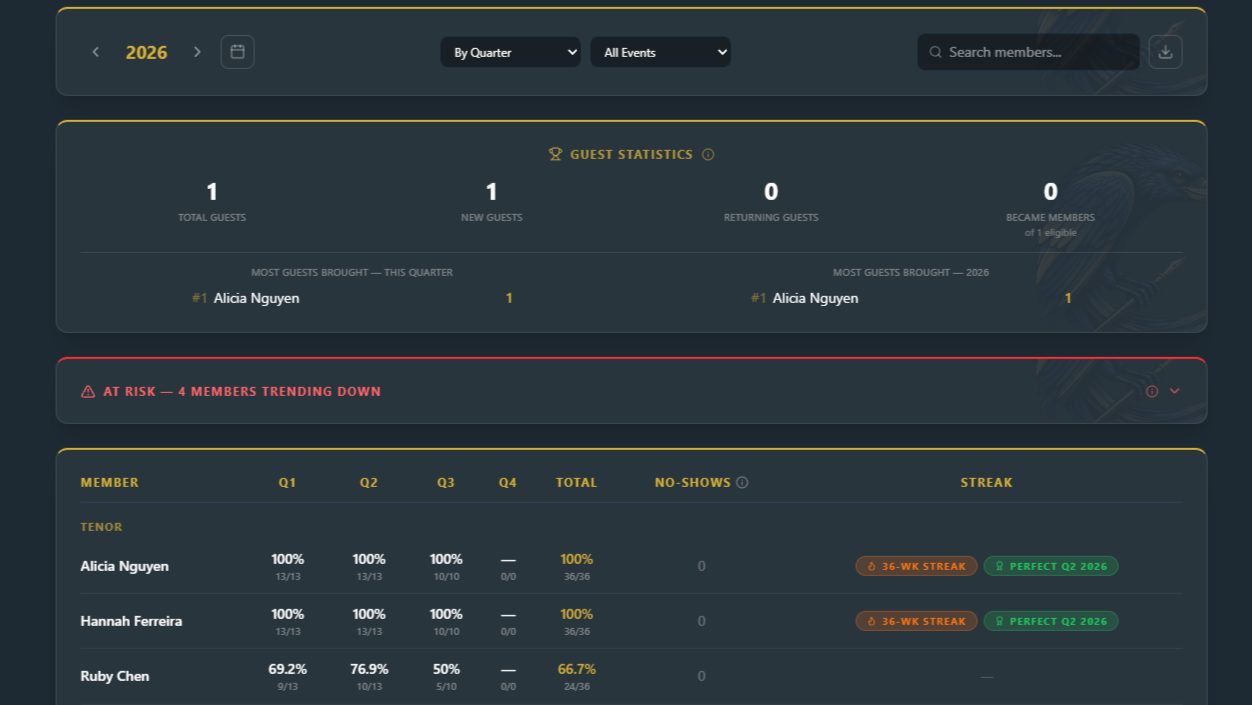Viewport: 1252px width, 705px height.
Task: Click Hannah Ferreira's Perfect Q2 2026 badge
Action: (x=1051, y=621)
